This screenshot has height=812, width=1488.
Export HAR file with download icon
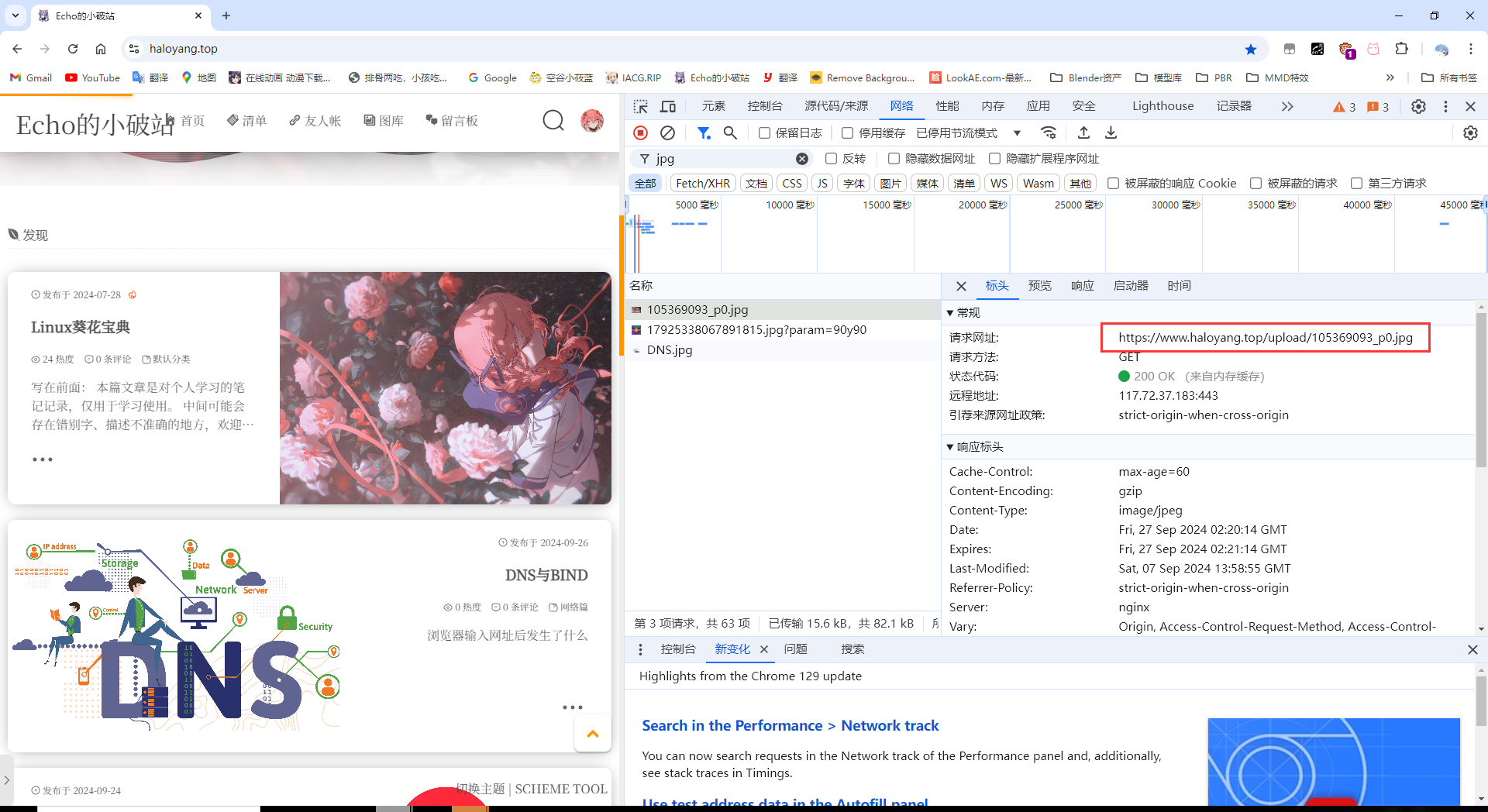1111,132
